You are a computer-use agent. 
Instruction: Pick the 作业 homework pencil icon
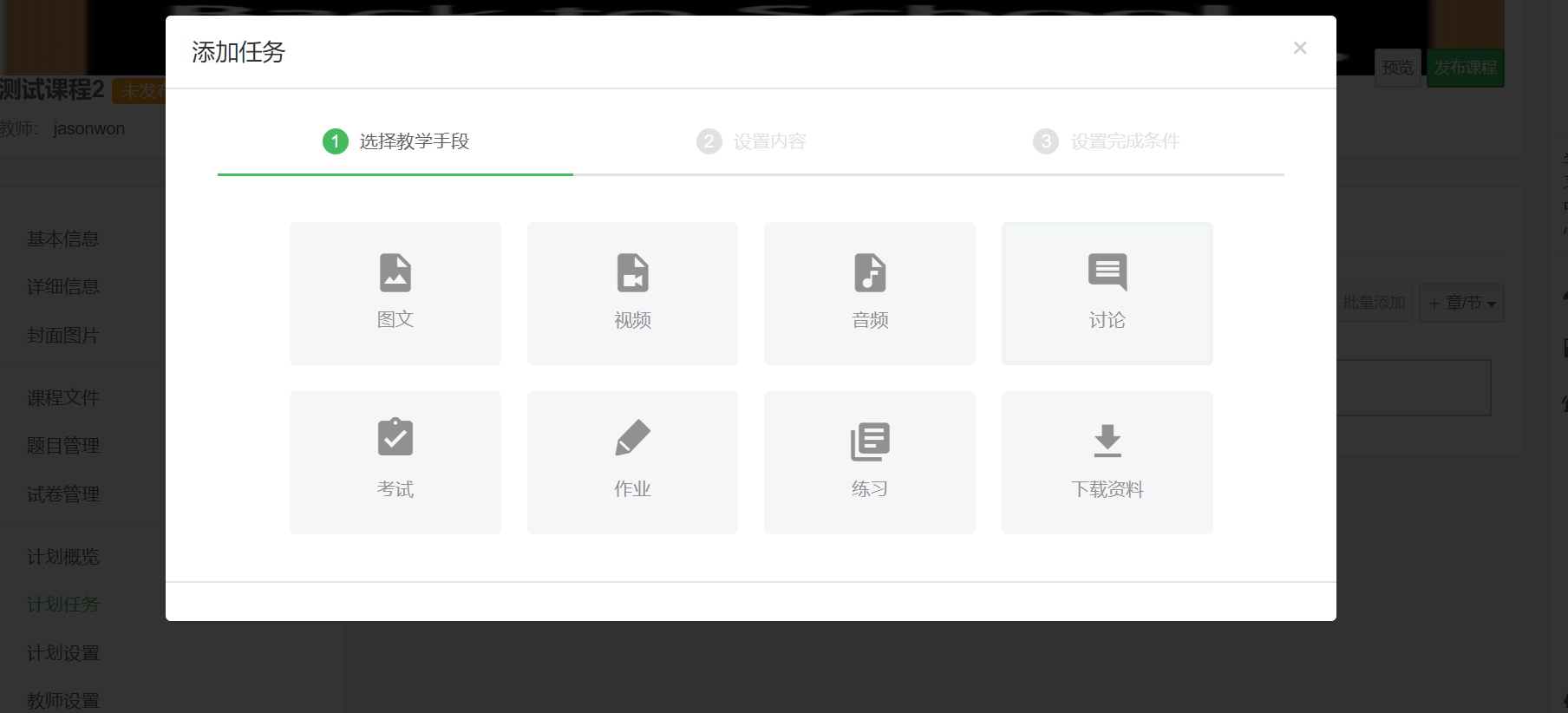(632, 437)
